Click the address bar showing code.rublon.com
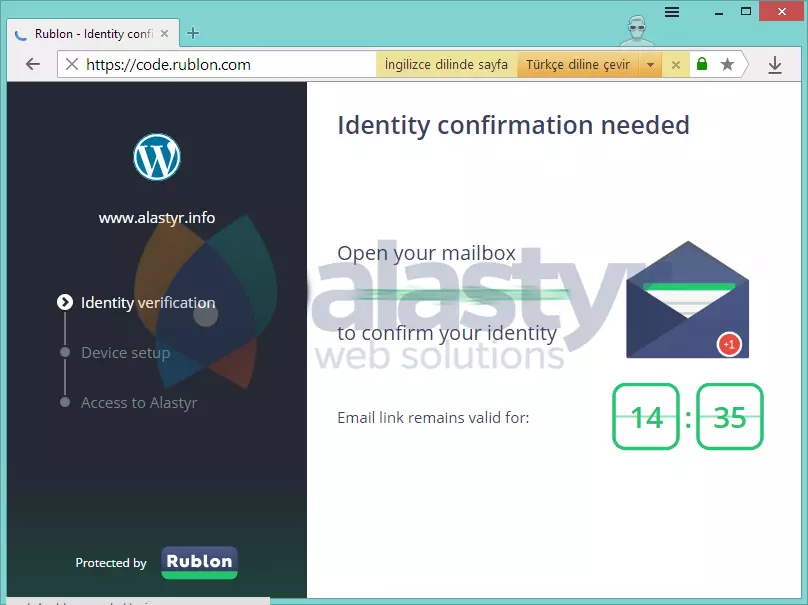This screenshot has height=605, width=808. 216,64
